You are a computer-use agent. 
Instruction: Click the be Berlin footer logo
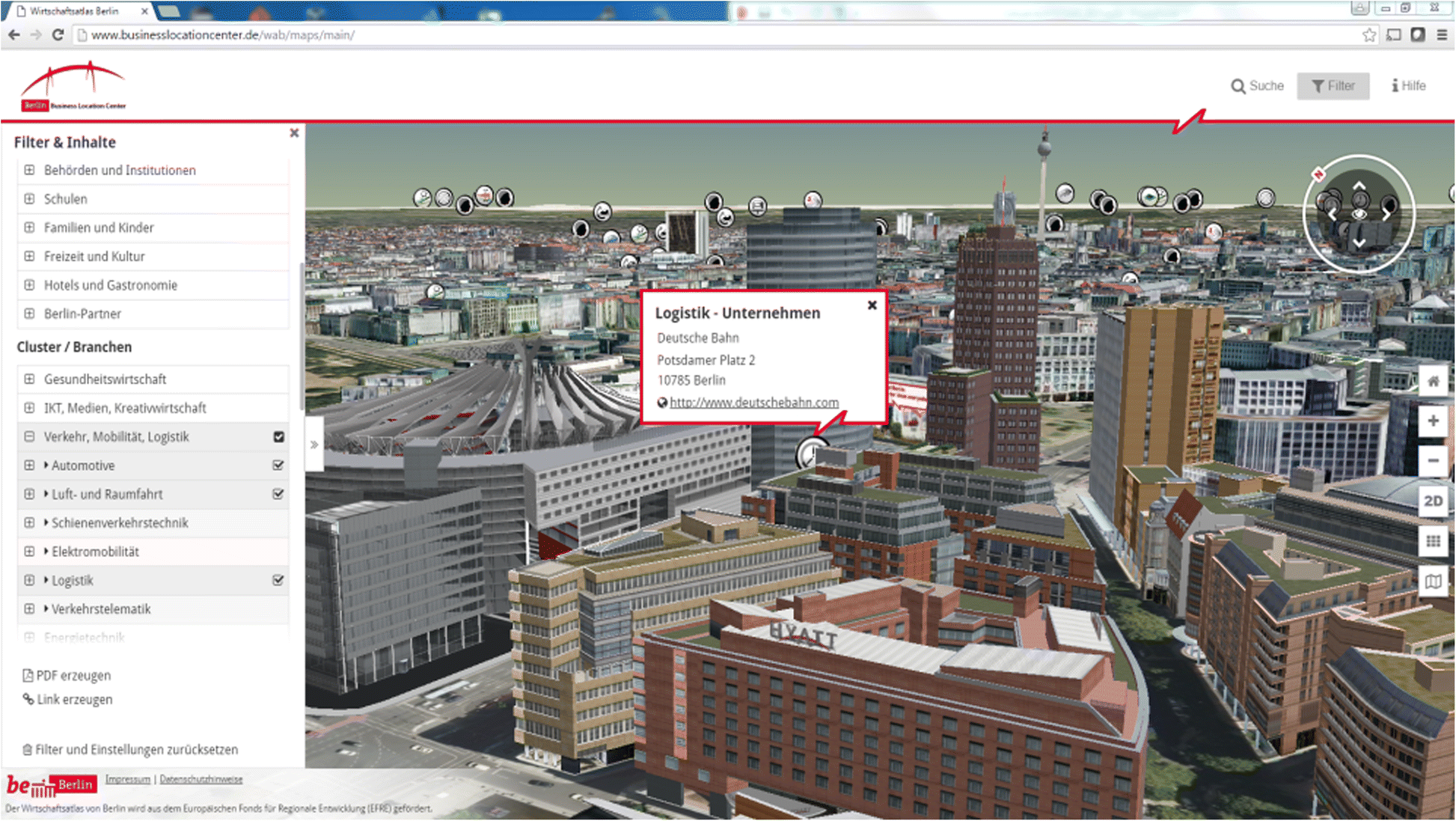click(51, 786)
